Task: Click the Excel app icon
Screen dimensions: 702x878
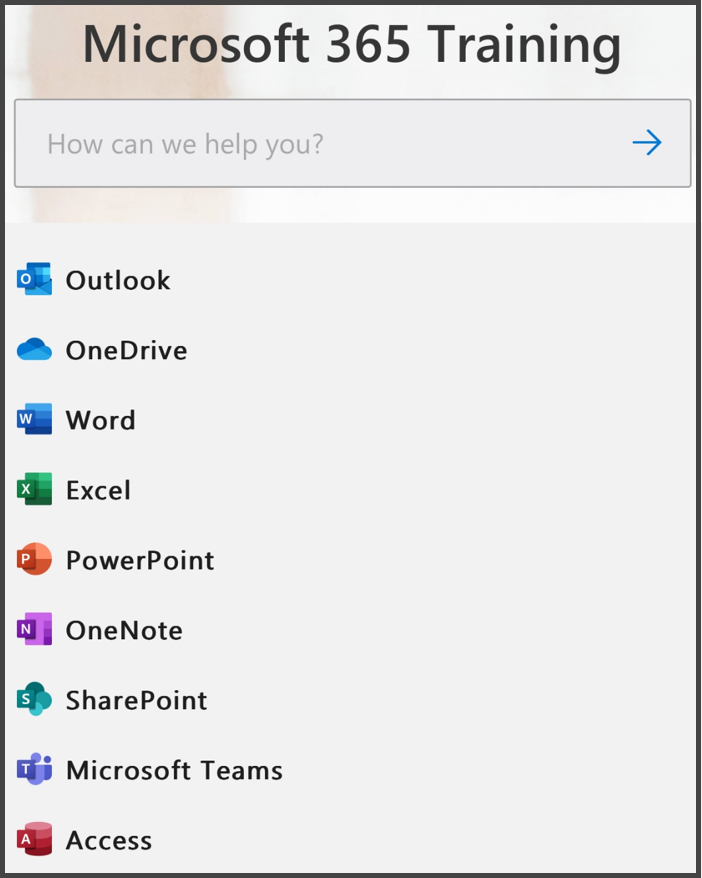Action: (34, 489)
